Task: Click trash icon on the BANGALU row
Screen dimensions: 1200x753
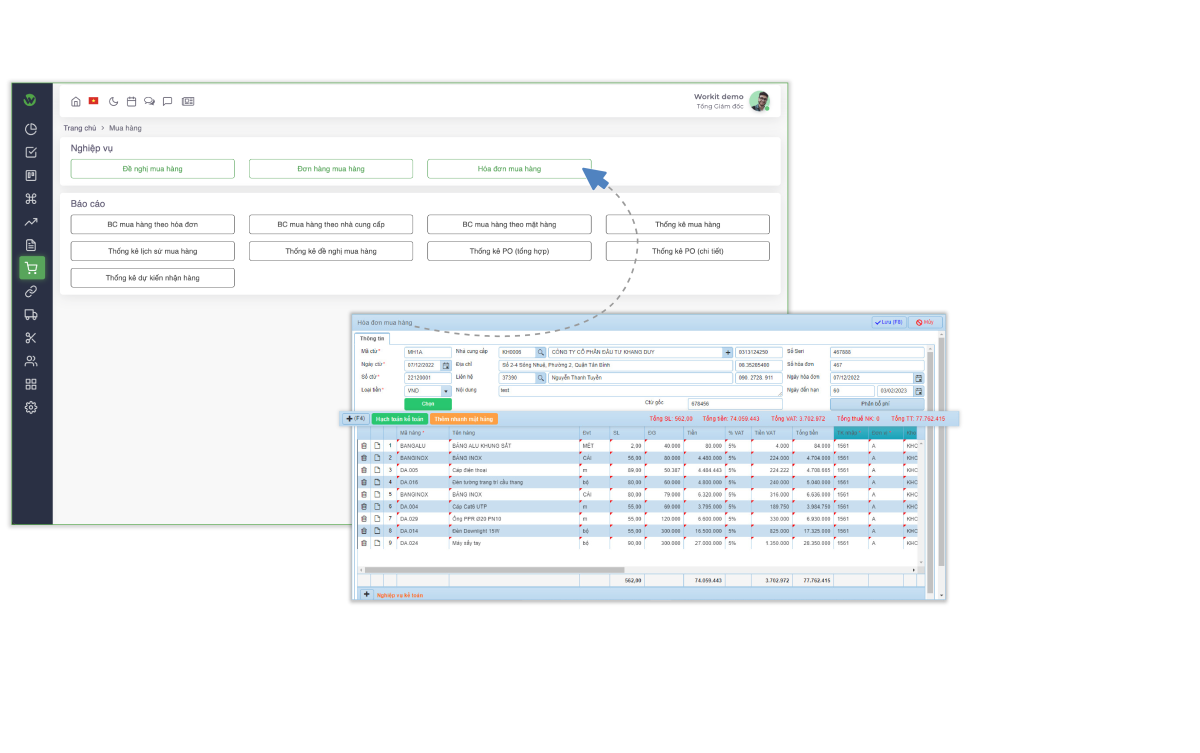Action: pyautogui.click(x=363, y=445)
